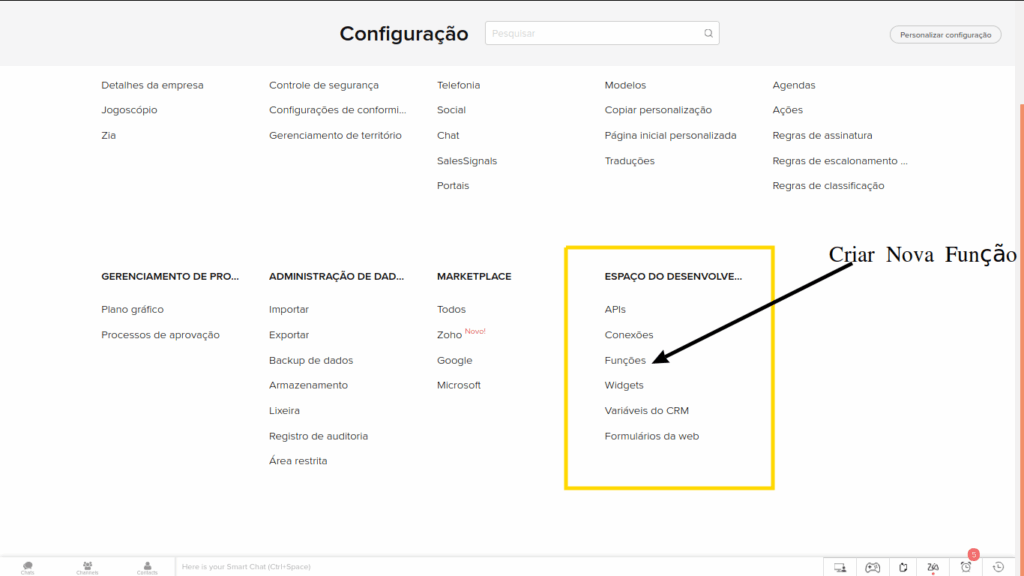Open Processos de aprovação
The image size is (1024, 576).
[x=160, y=334]
